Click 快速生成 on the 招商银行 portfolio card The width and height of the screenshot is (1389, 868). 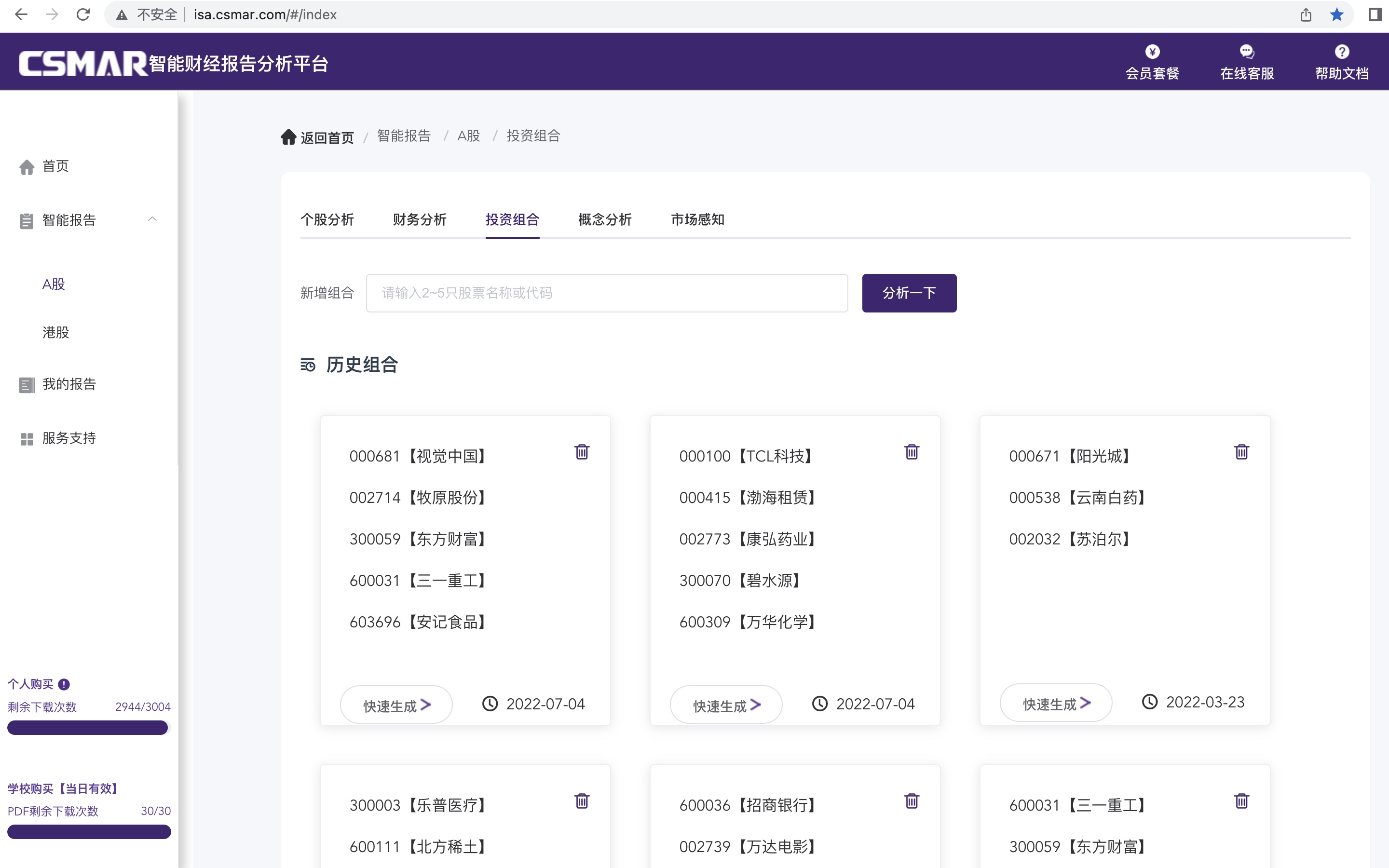click(x=726, y=864)
